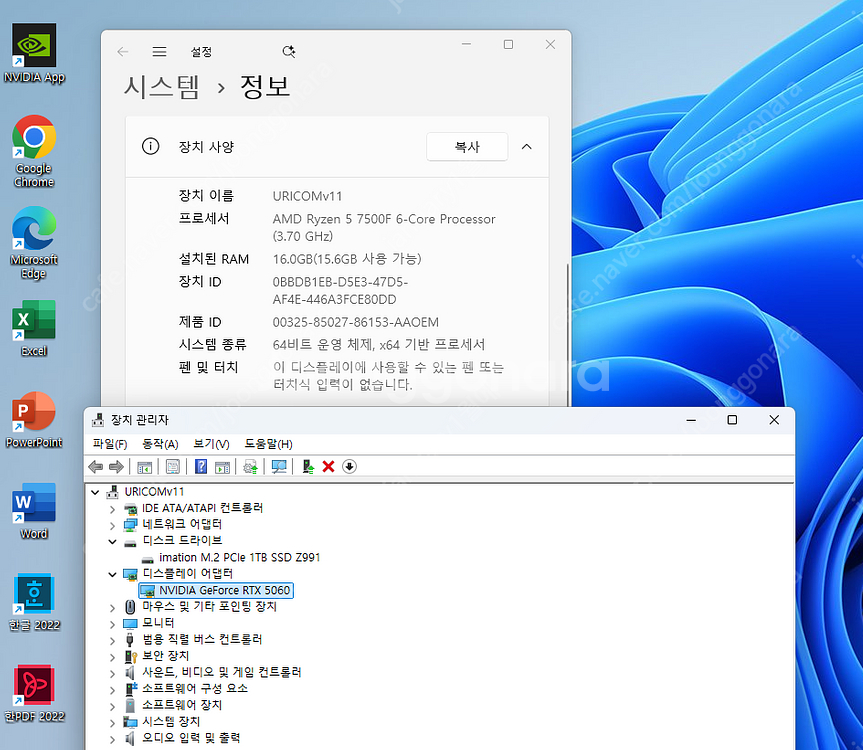Open the 도움말(H) menu
The height and width of the screenshot is (750, 863).
[269, 444]
